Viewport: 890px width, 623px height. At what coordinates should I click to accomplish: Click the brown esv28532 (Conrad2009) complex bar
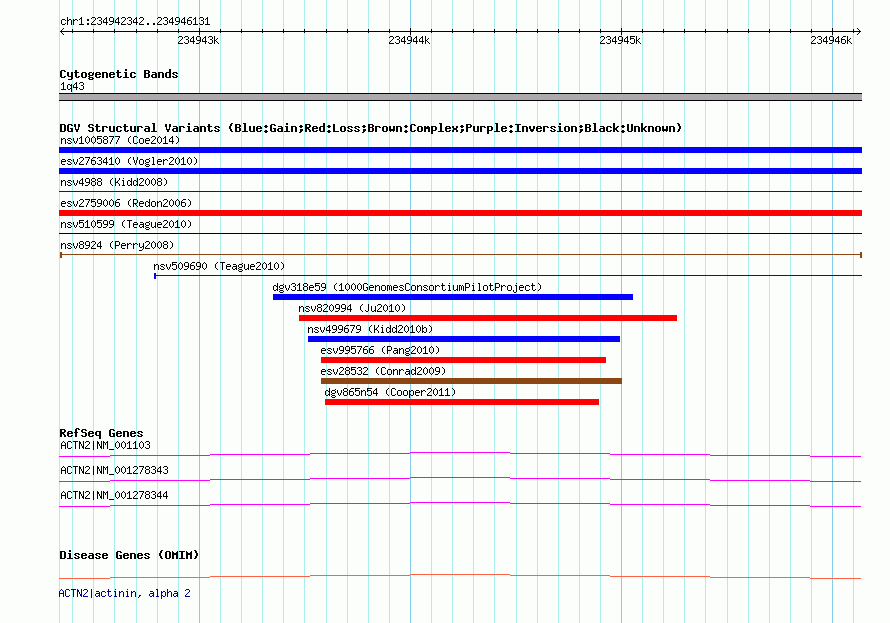click(471, 381)
